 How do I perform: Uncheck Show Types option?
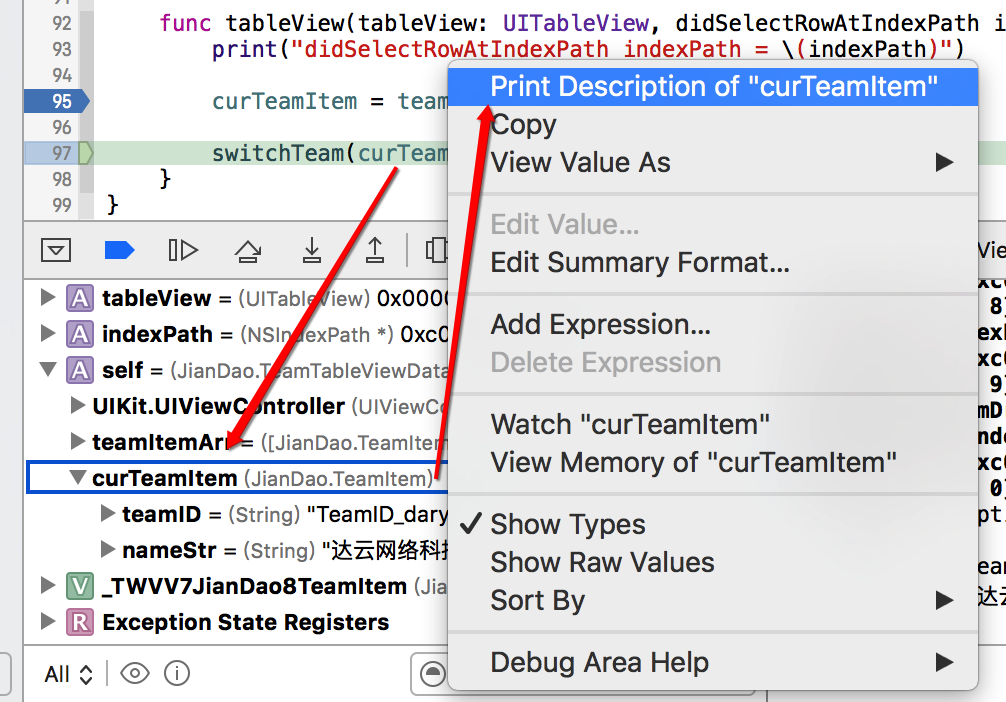point(713,524)
